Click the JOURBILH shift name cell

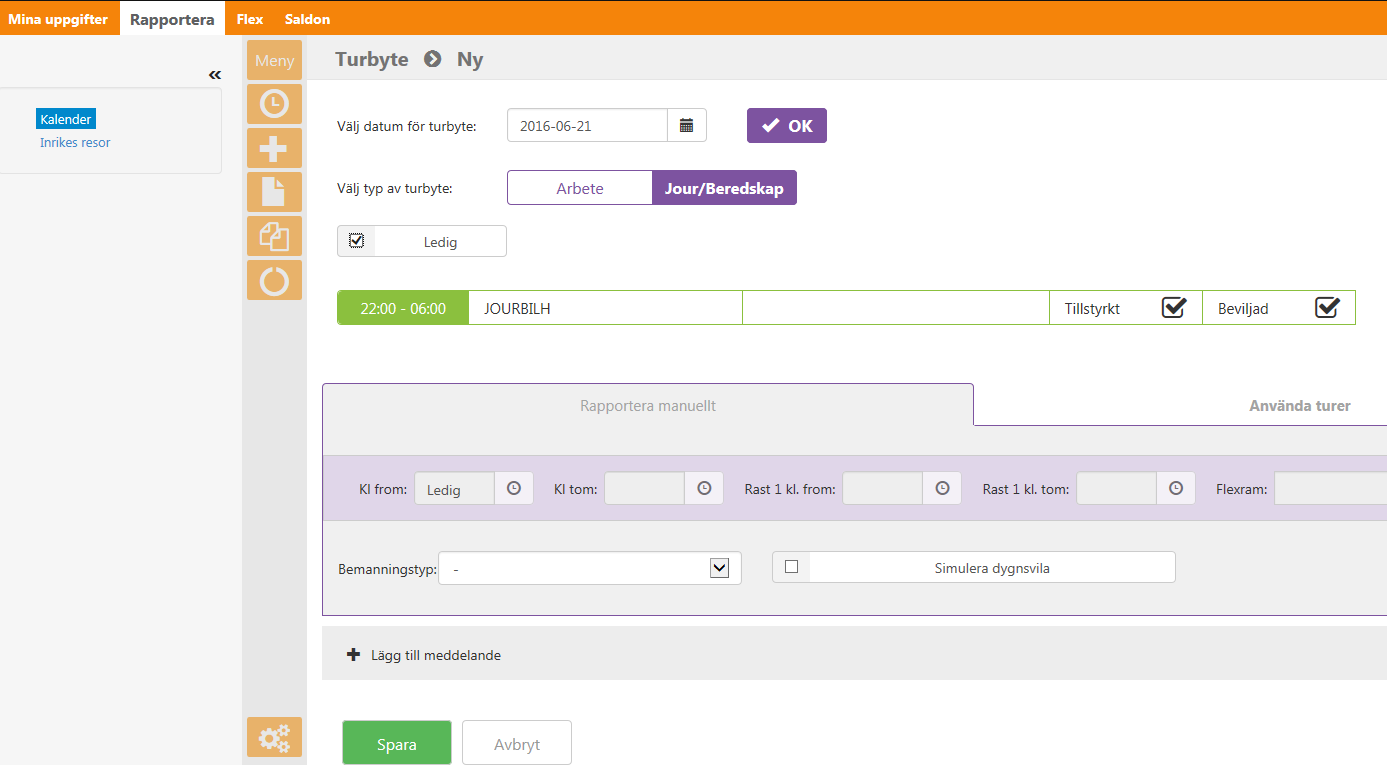605,308
